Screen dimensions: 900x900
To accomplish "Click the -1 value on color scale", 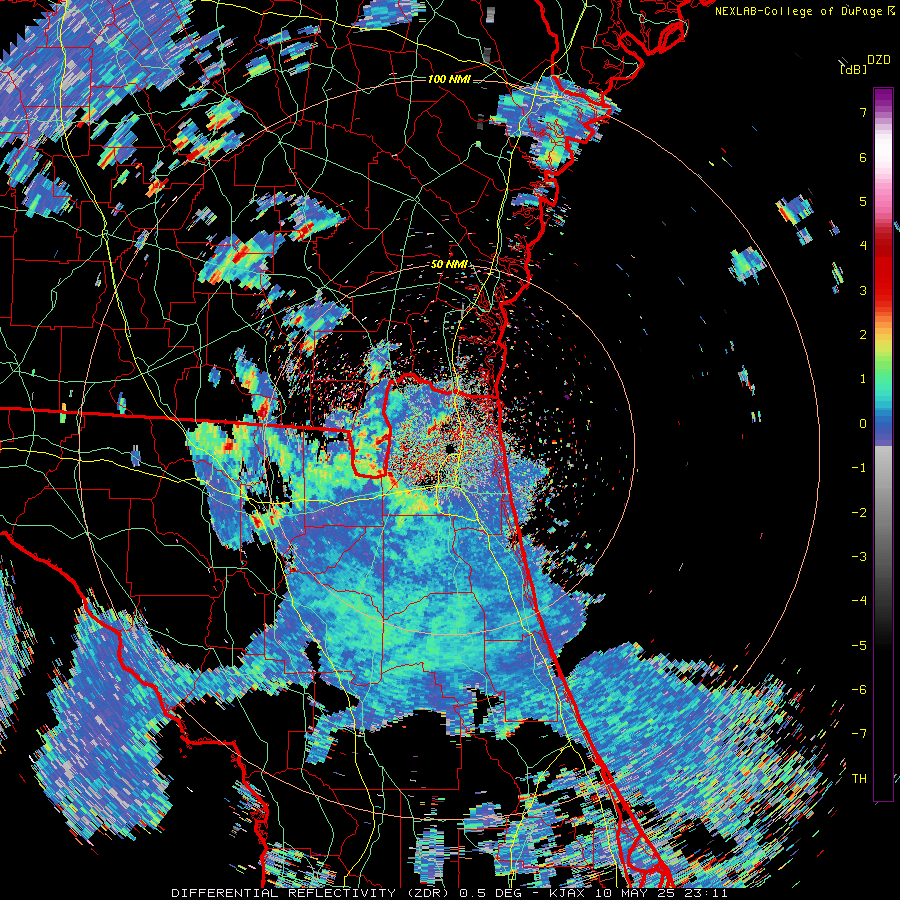I will pyautogui.click(x=859, y=468).
